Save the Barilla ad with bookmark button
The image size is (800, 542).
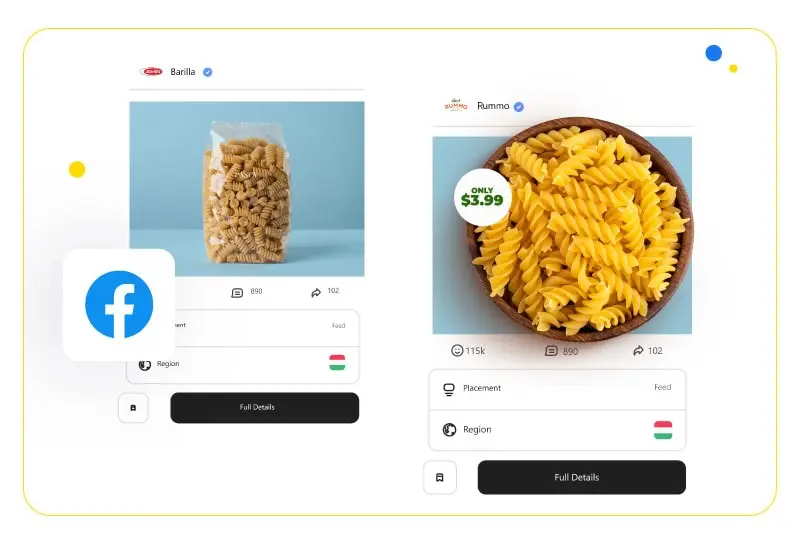pos(133,408)
